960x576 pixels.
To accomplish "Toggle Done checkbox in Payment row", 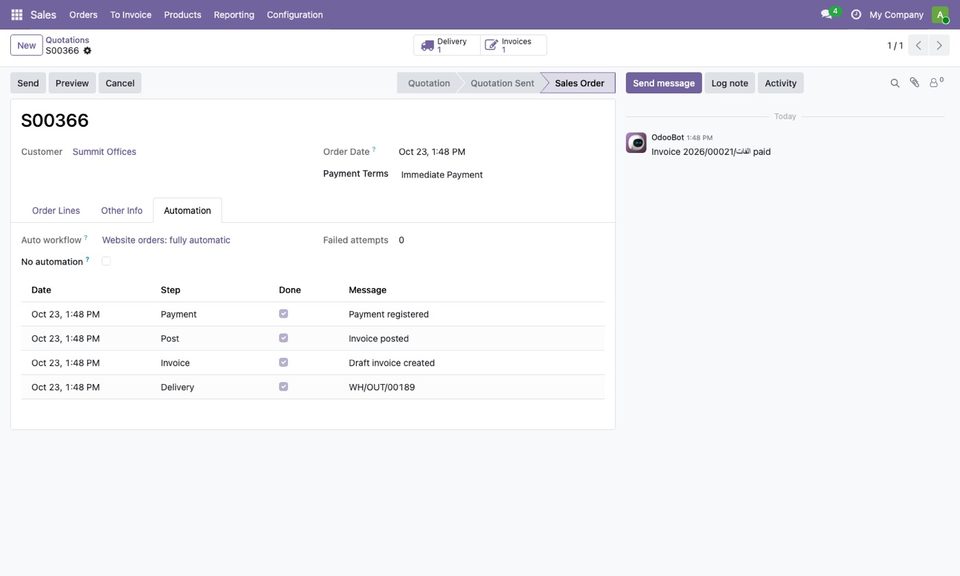I will click(283, 314).
